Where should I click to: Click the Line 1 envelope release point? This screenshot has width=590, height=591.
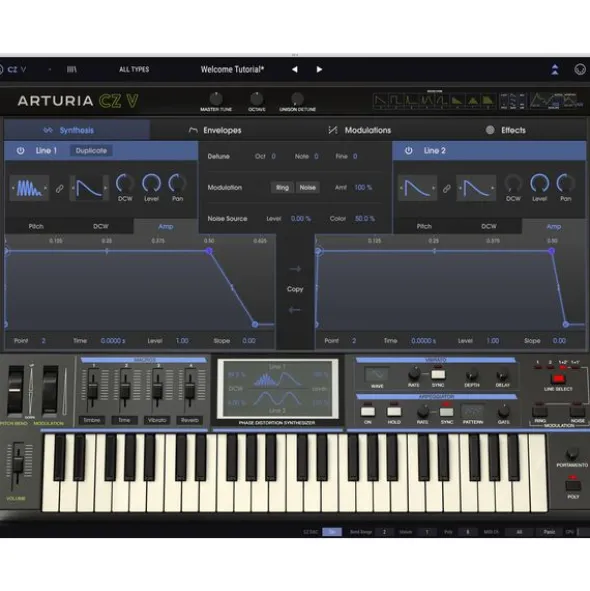pyautogui.click(x=255, y=324)
